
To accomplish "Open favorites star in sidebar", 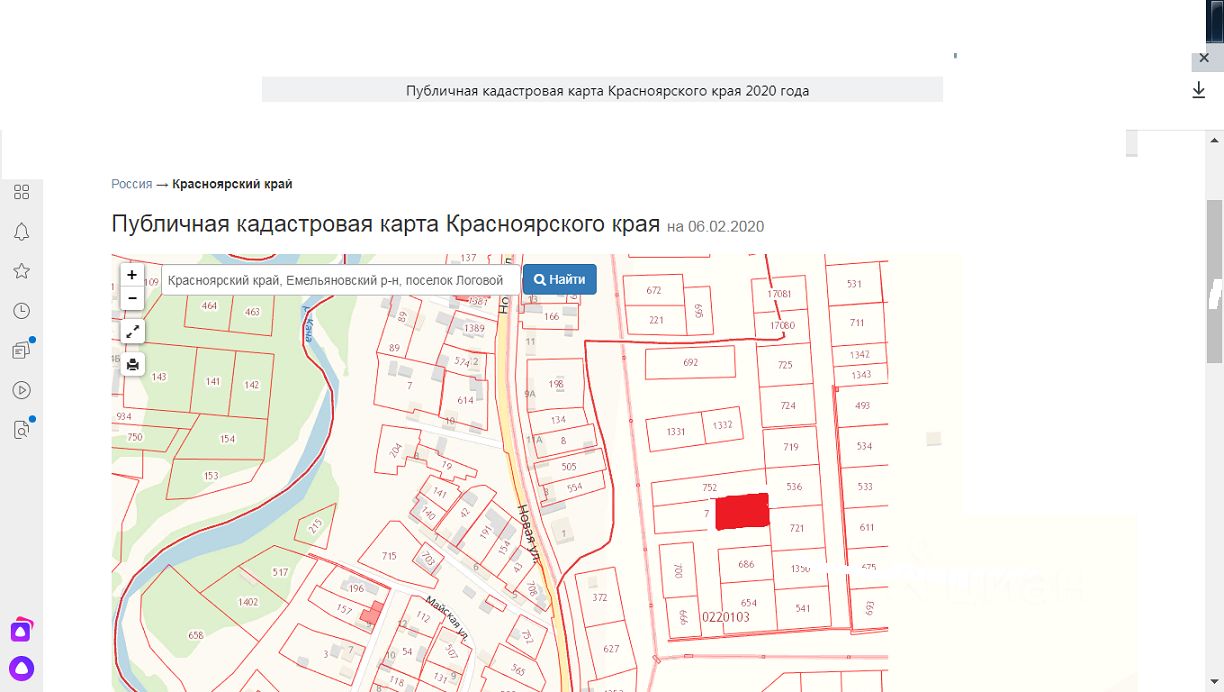I will click(21, 271).
